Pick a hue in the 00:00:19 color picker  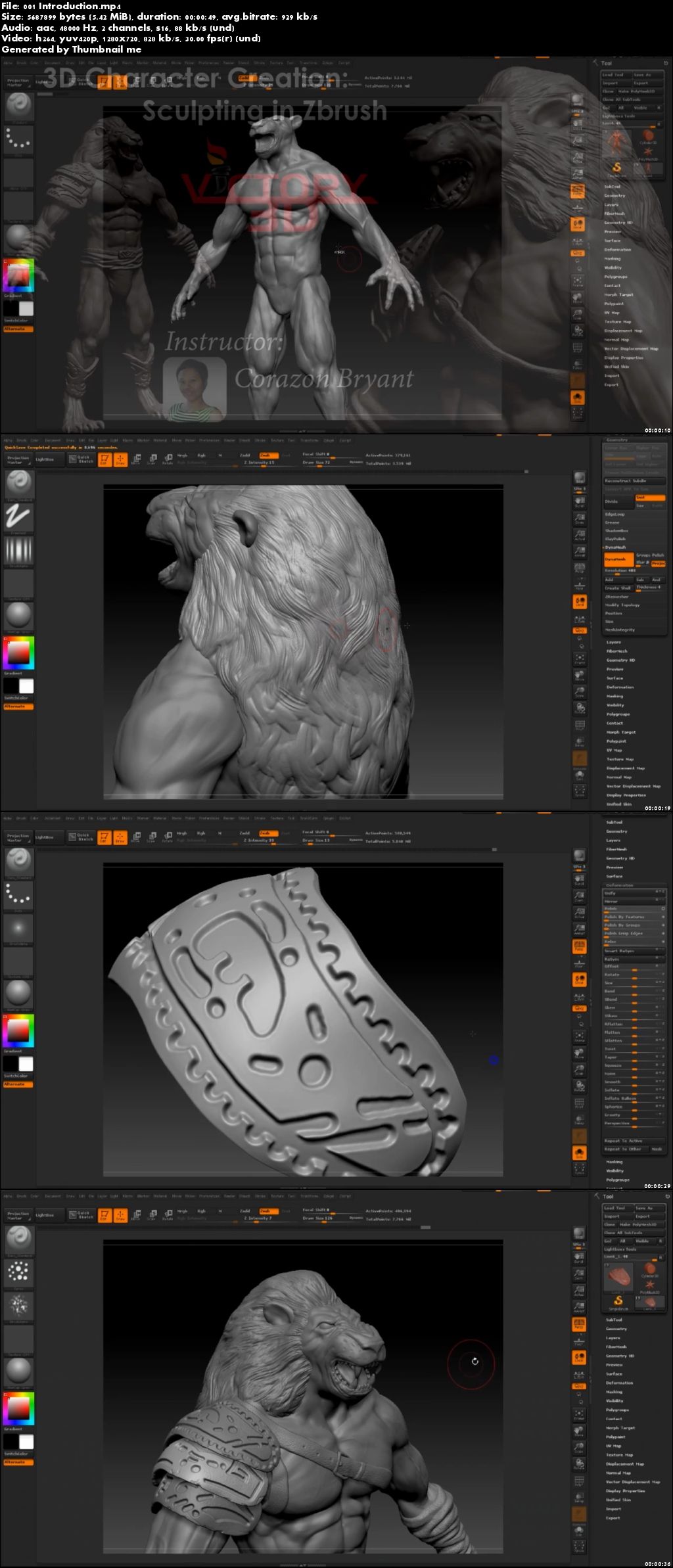18,653
